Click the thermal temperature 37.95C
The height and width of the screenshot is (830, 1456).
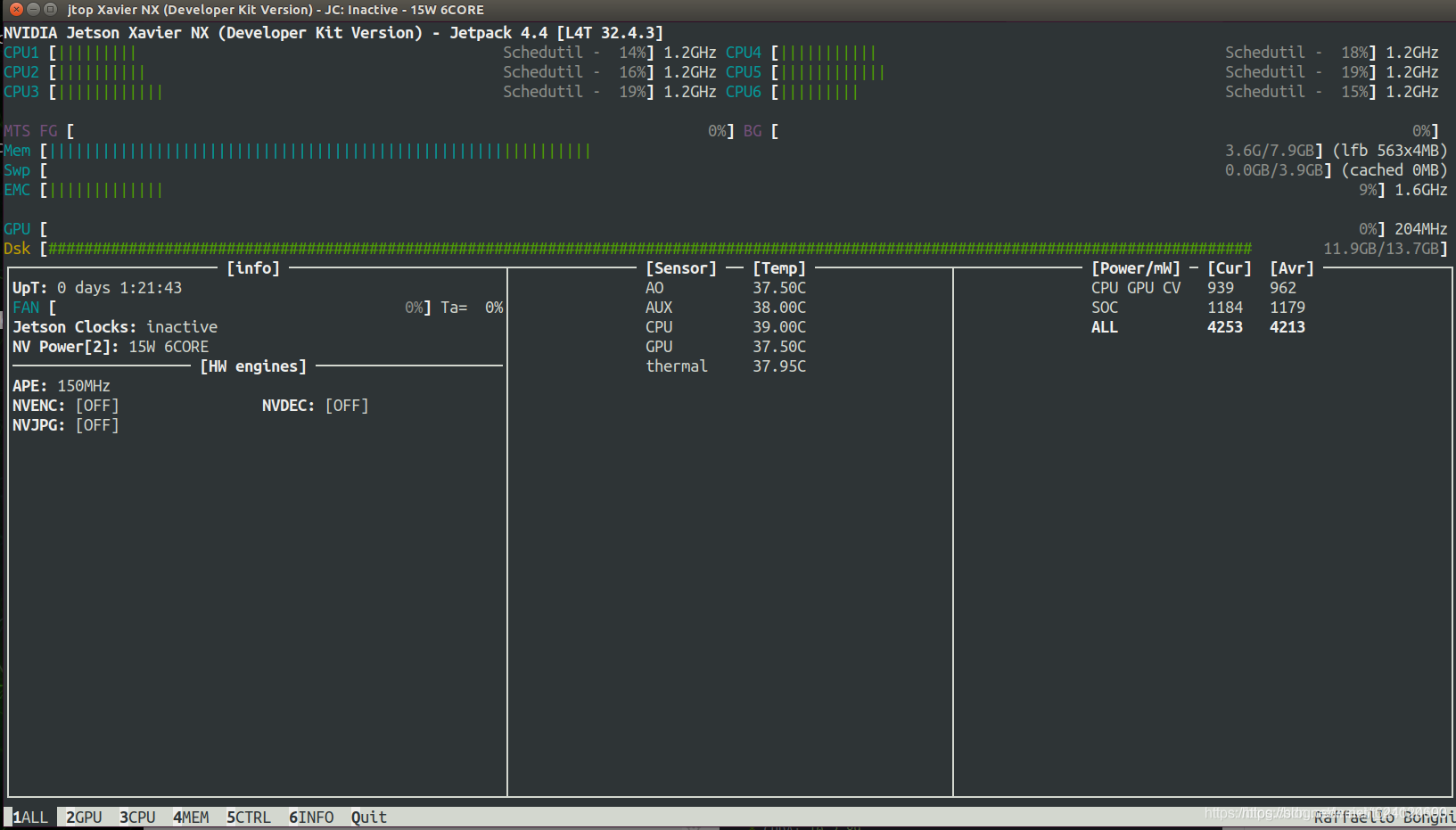point(779,366)
